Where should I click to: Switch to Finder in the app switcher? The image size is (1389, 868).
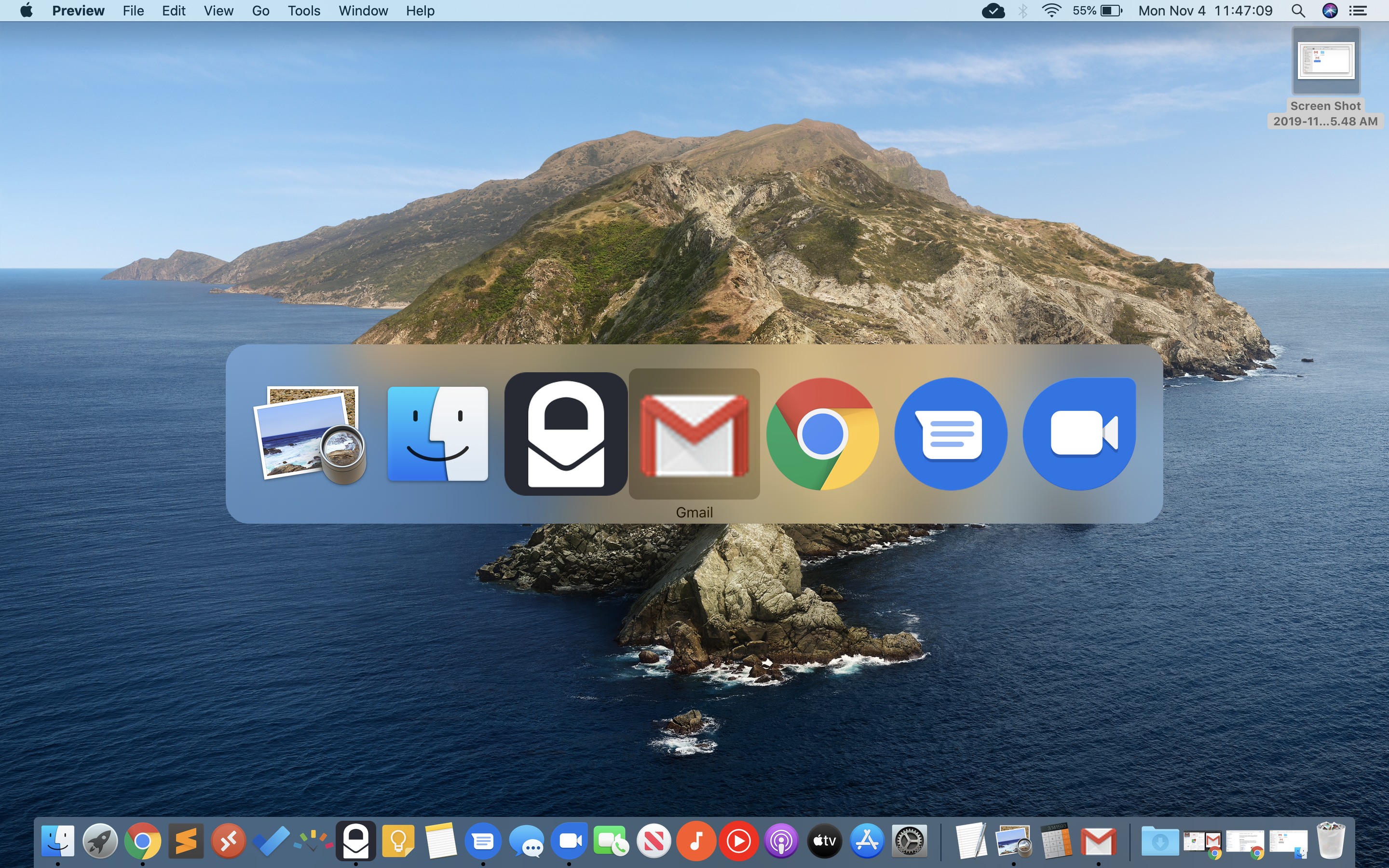[x=438, y=434]
